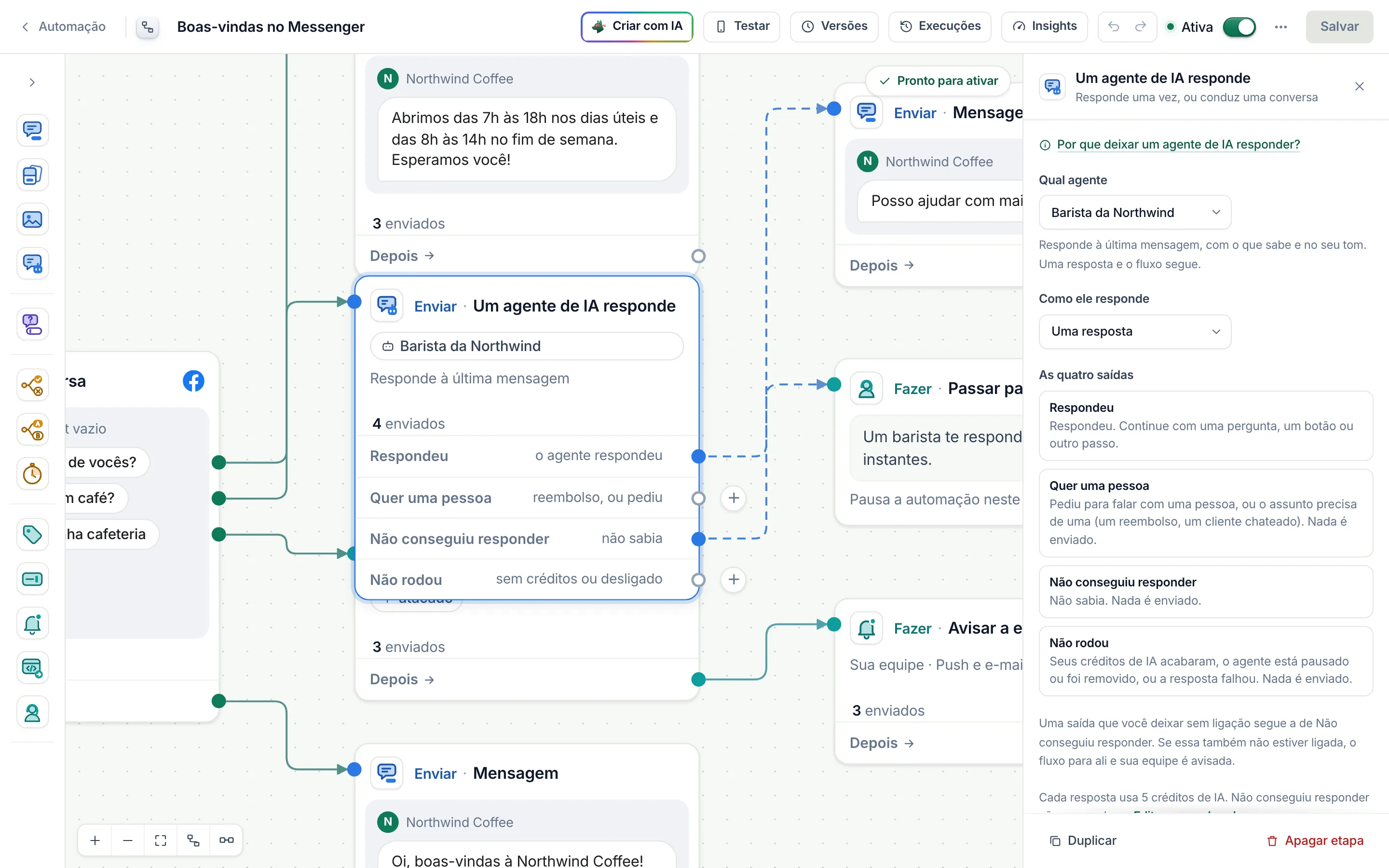Screen dimensions: 1389x868
Task: Close the agent settings panel
Action: (x=1359, y=87)
